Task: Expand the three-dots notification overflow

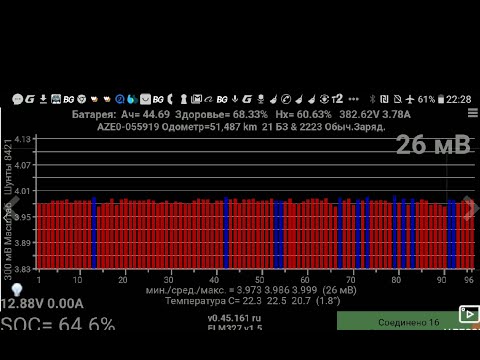Action: coord(353,99)
